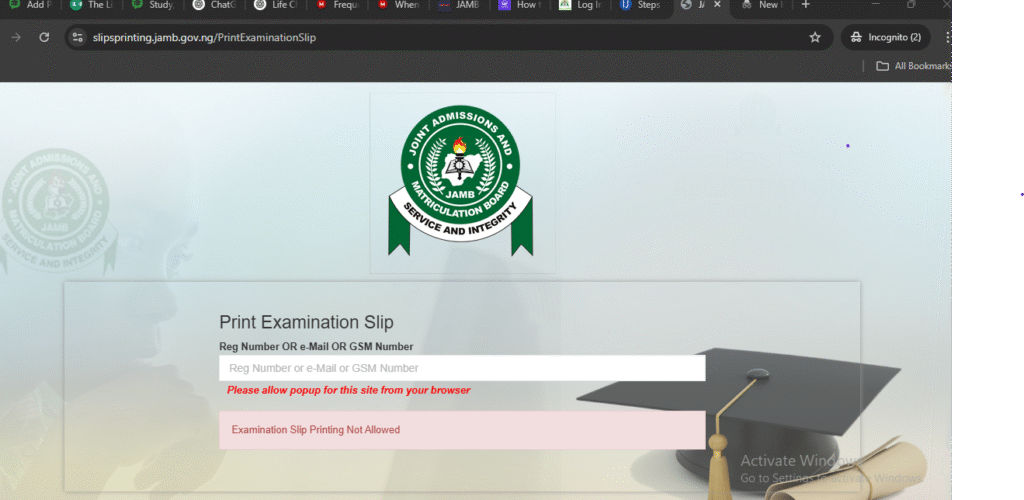Close the active JAMB slip printing tab

click(x=717, y=5)
